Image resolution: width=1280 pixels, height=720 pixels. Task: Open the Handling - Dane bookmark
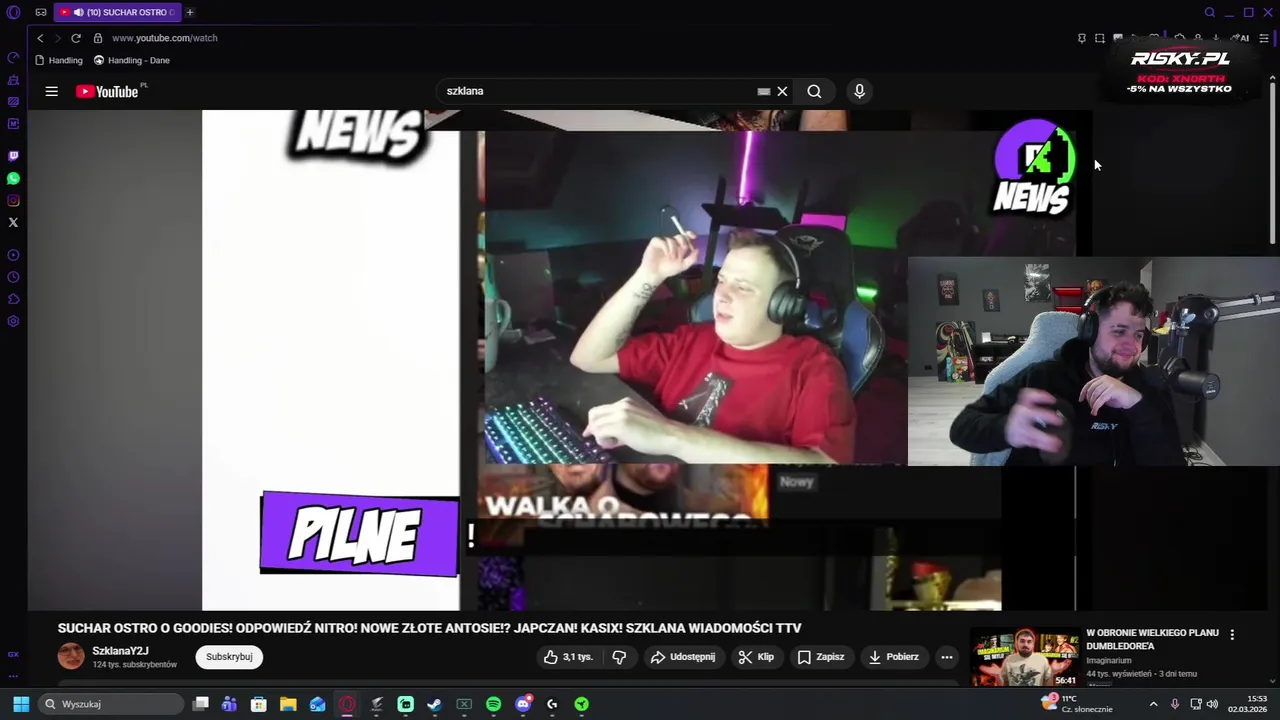[x=132, y=60]
